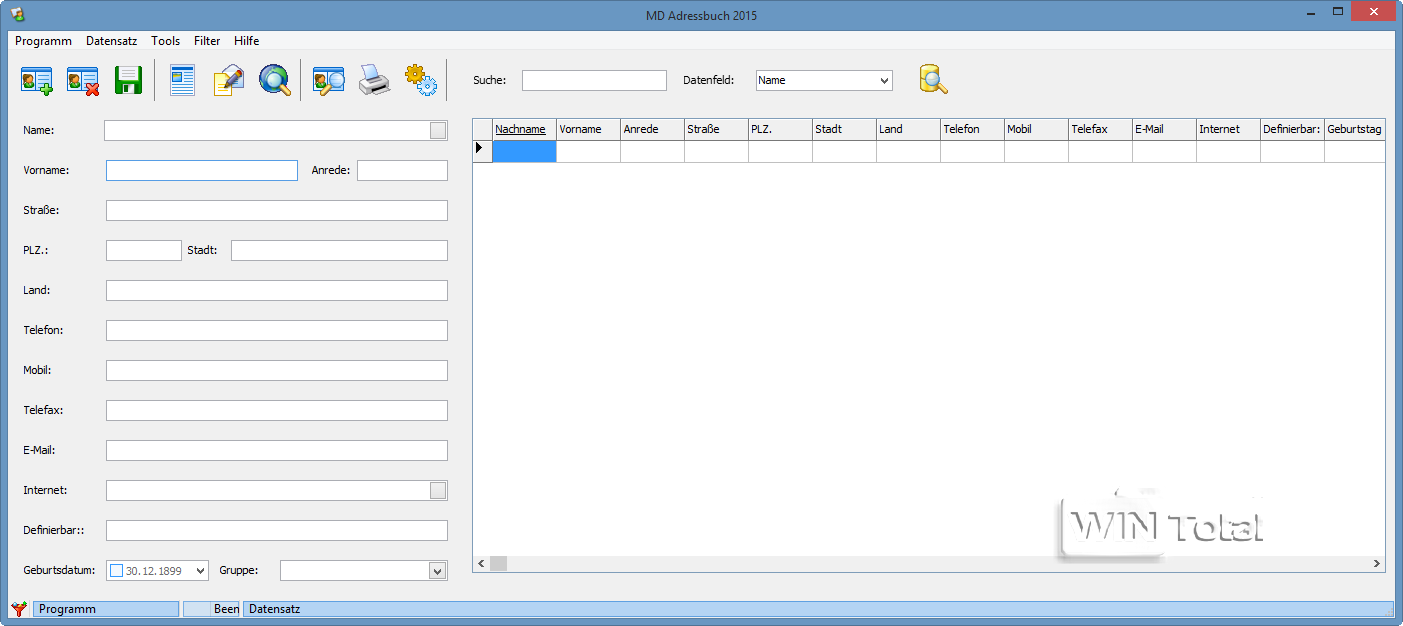Viewport: 1403px width, 626px height.
Task: Open the Datenfeld dropdown
Action: 884,80
